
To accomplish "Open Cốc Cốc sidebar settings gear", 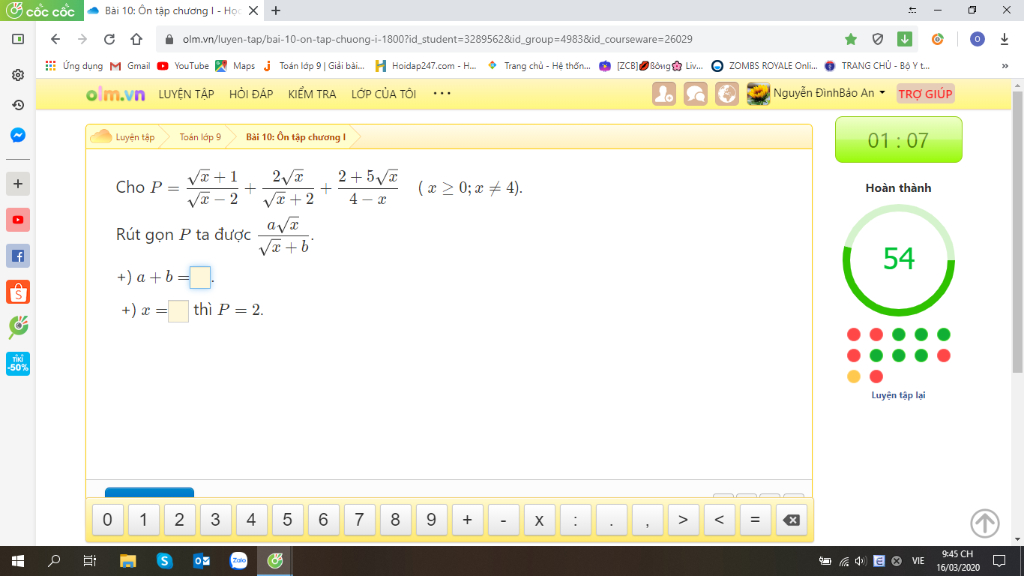I will (x=18, y=74).
